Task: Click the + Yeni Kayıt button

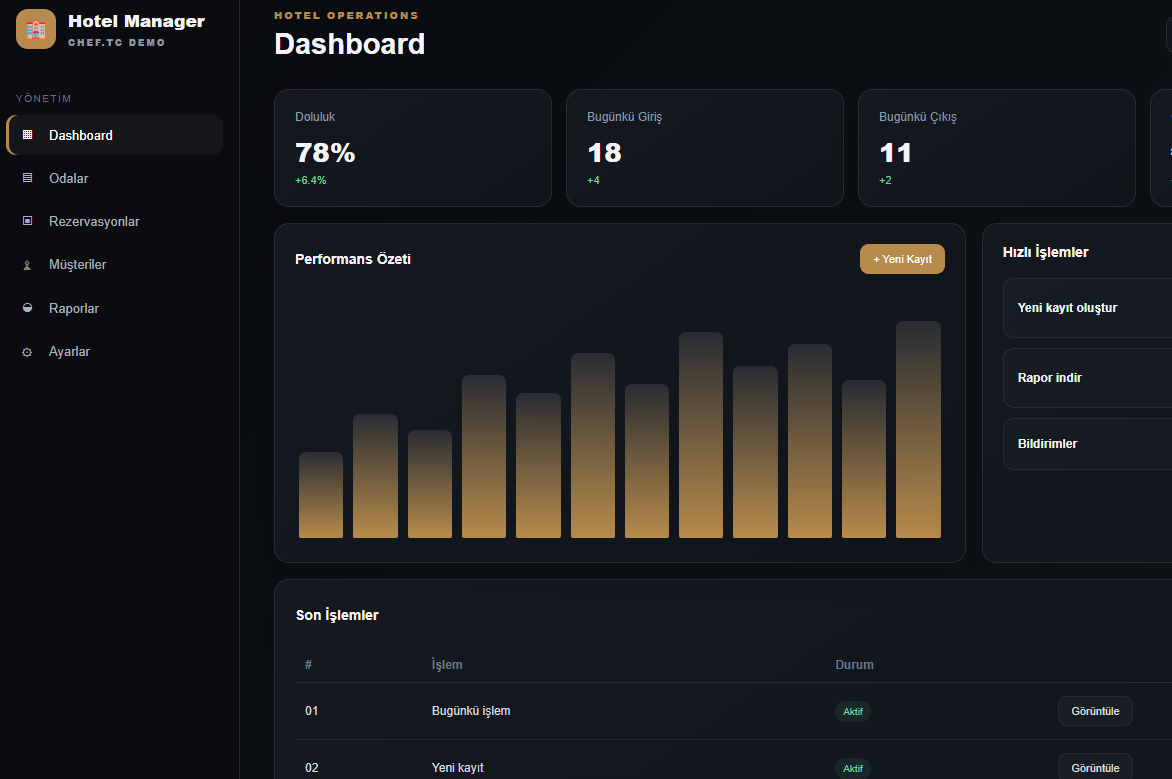Action: point(902,259)
